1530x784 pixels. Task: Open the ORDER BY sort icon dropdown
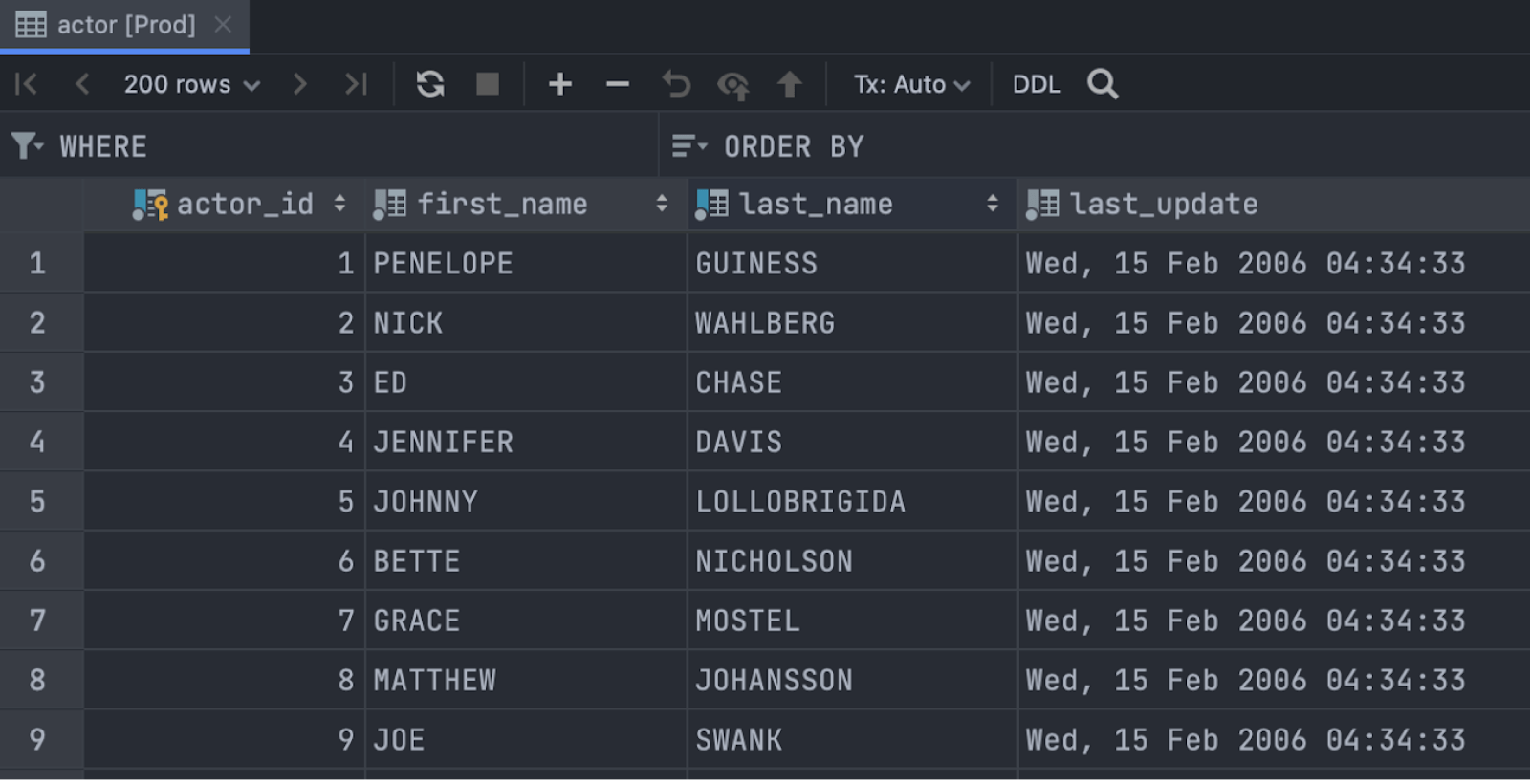coord(688,146)
